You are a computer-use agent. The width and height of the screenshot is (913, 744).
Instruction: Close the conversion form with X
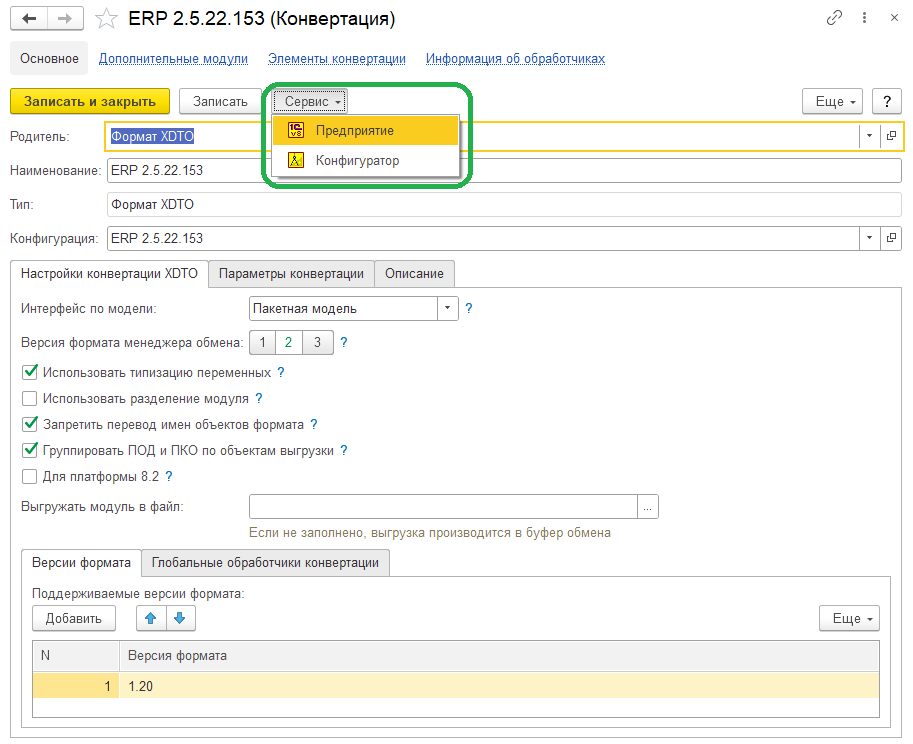[x=894, y=18]
